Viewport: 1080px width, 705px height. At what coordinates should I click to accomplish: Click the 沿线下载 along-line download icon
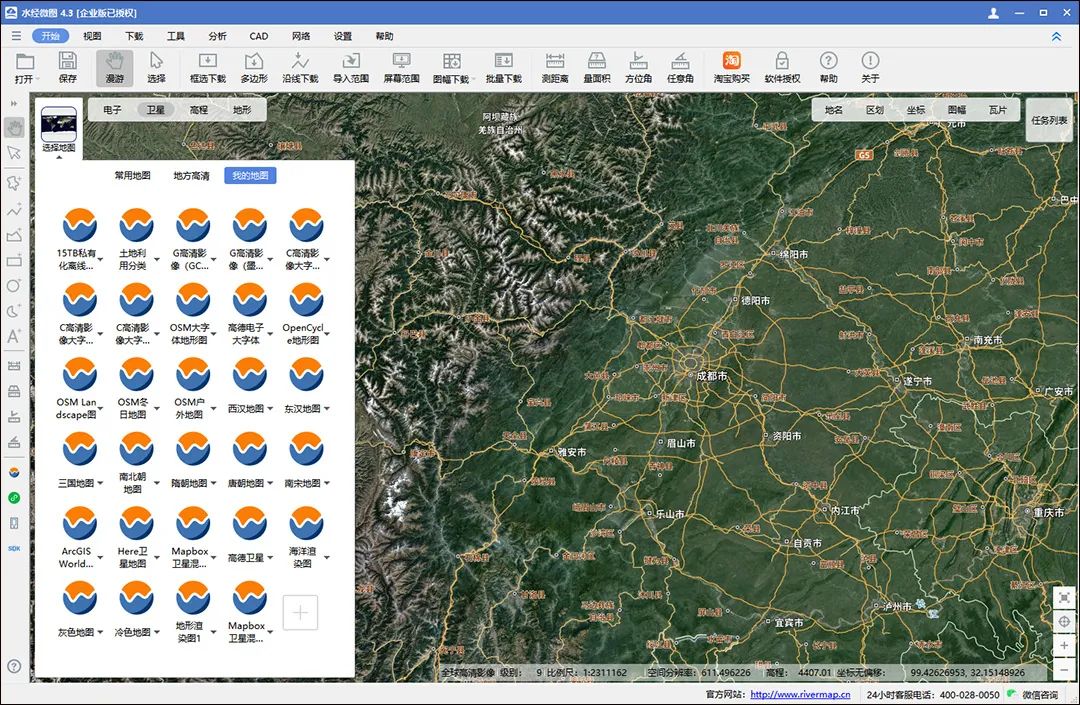click(300, 67)
